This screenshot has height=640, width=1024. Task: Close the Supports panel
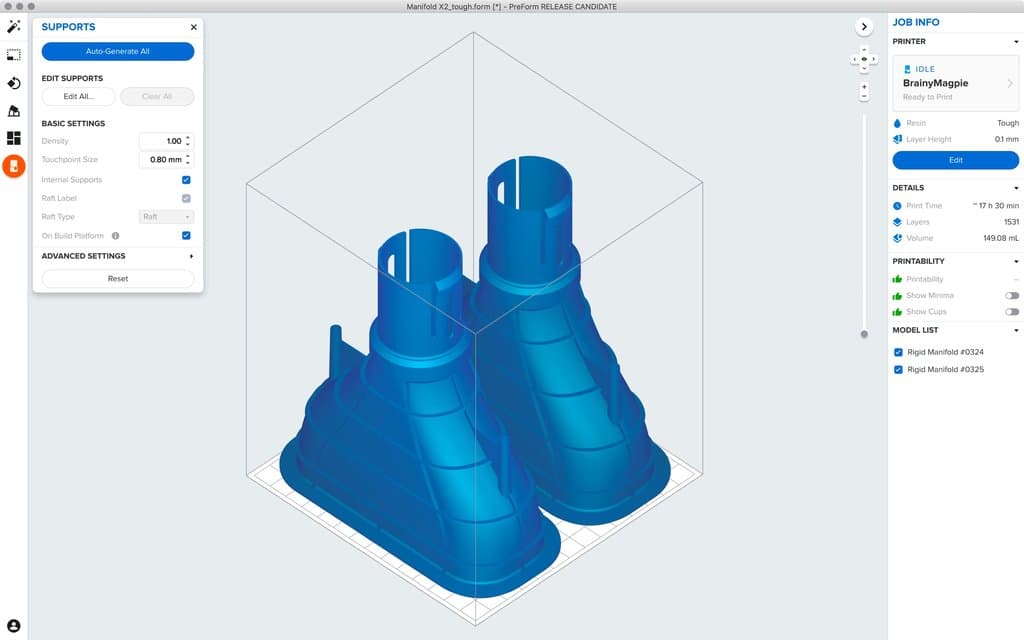(193, 28)
